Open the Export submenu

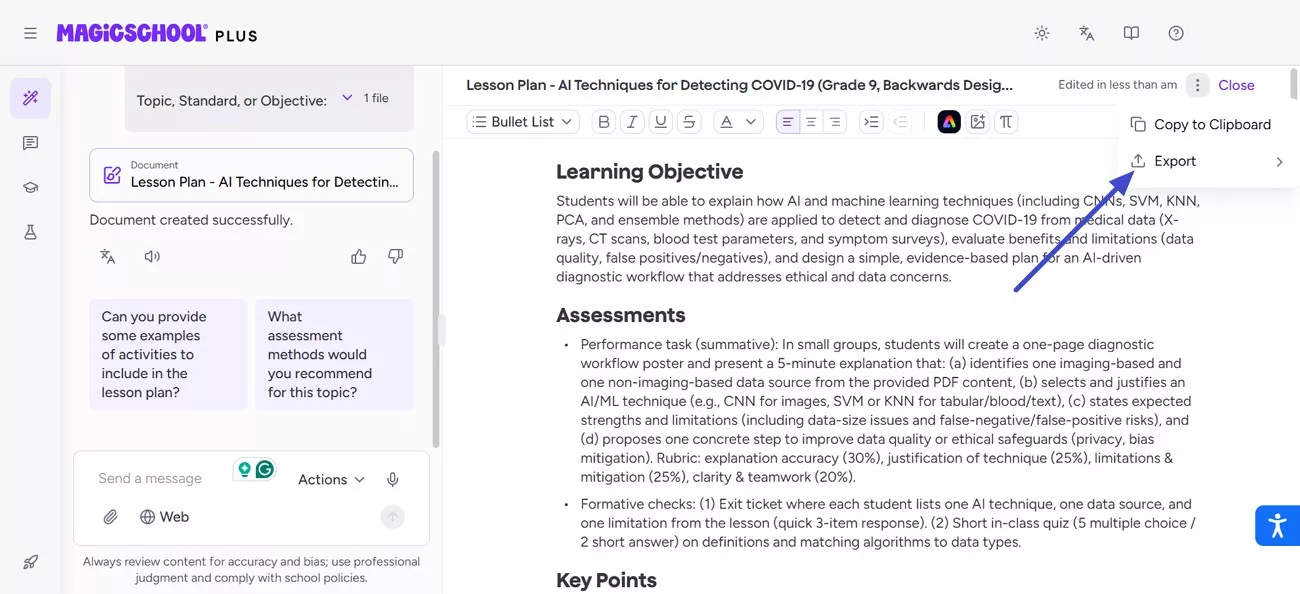pyautogui.click(x=1207, y=161)
